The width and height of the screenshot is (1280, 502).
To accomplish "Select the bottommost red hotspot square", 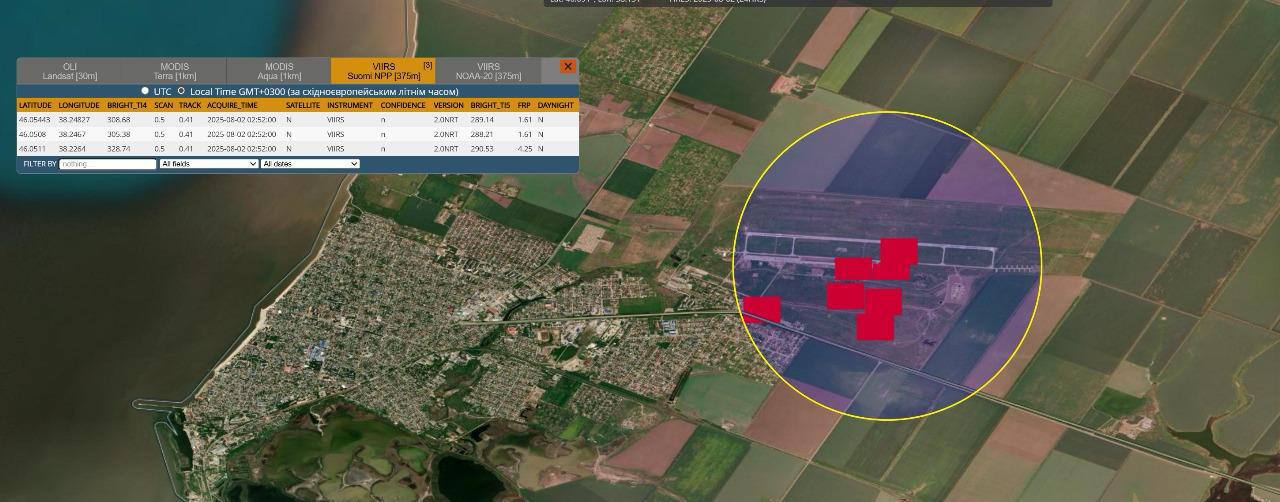I will 875,327.
